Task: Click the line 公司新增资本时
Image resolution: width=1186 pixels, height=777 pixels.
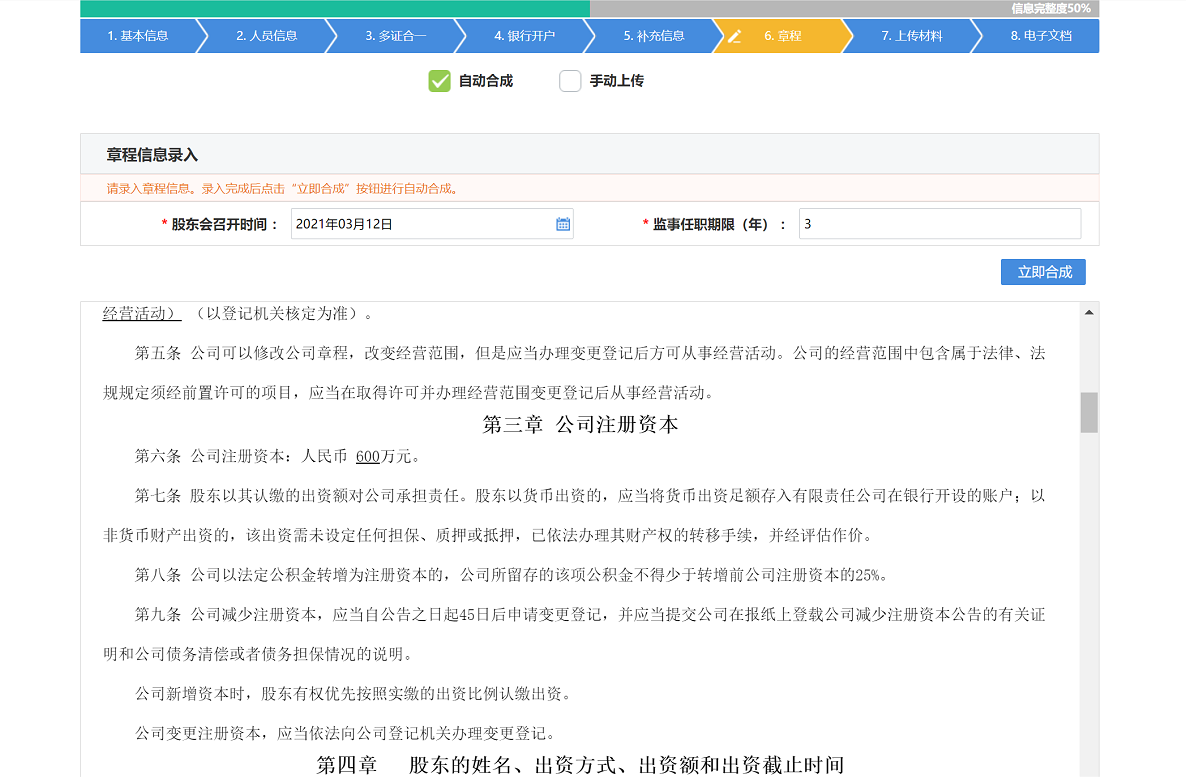Action: [x=353, y=694]
